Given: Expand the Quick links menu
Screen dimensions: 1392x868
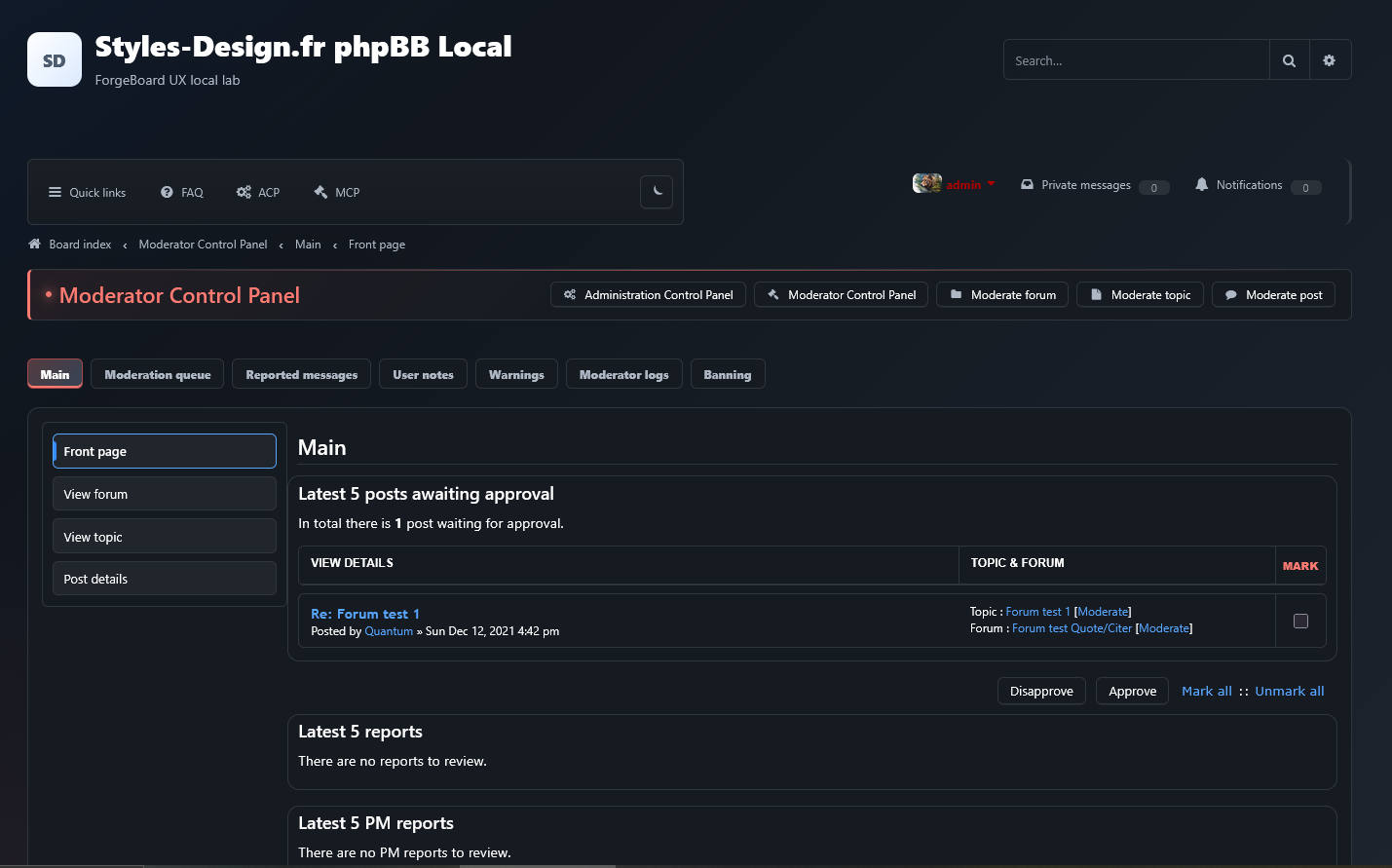Looking at the screenshot, I should 87,192.
